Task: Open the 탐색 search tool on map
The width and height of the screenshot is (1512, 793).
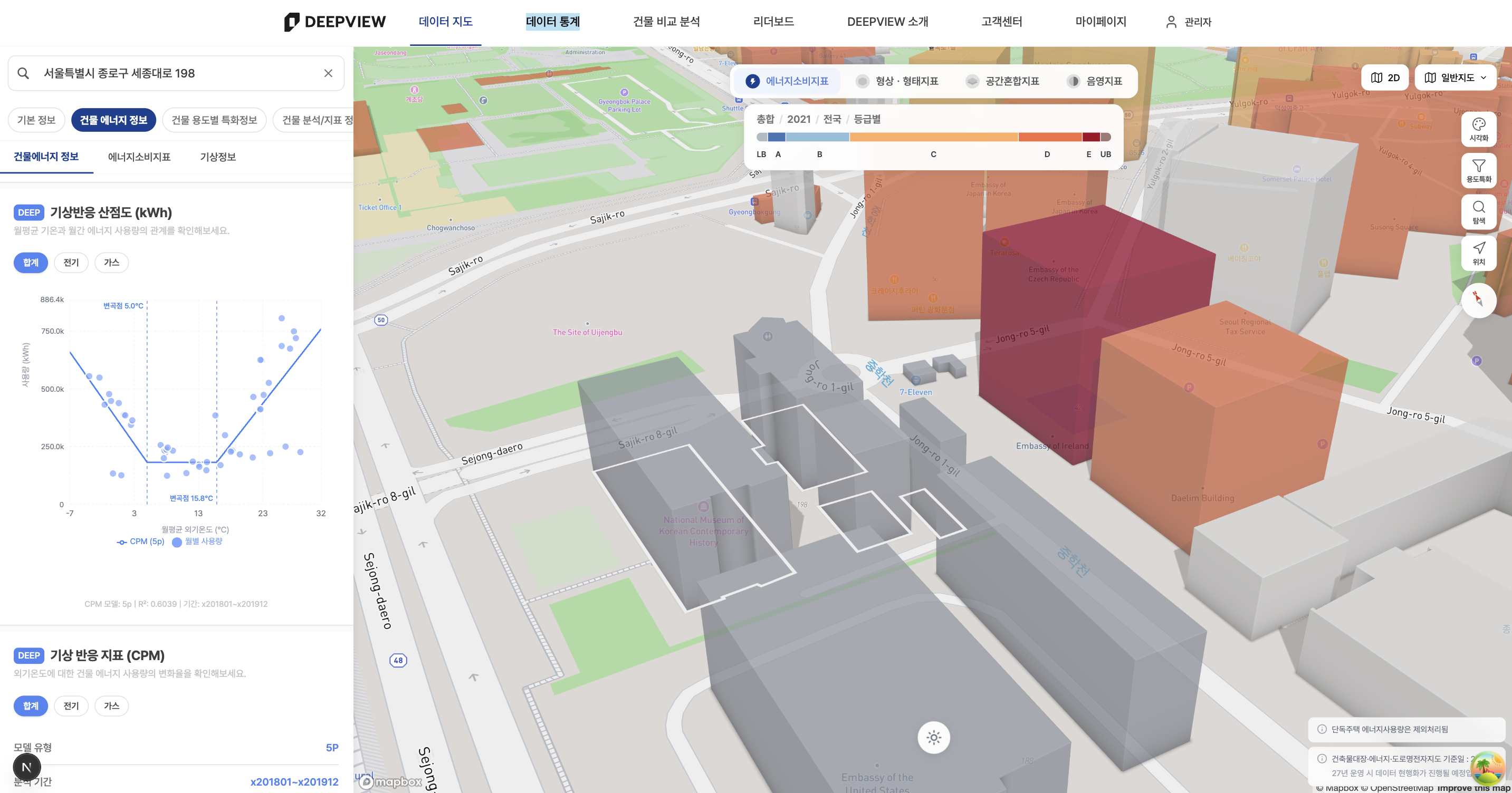Action: (x=1478, y=212)
